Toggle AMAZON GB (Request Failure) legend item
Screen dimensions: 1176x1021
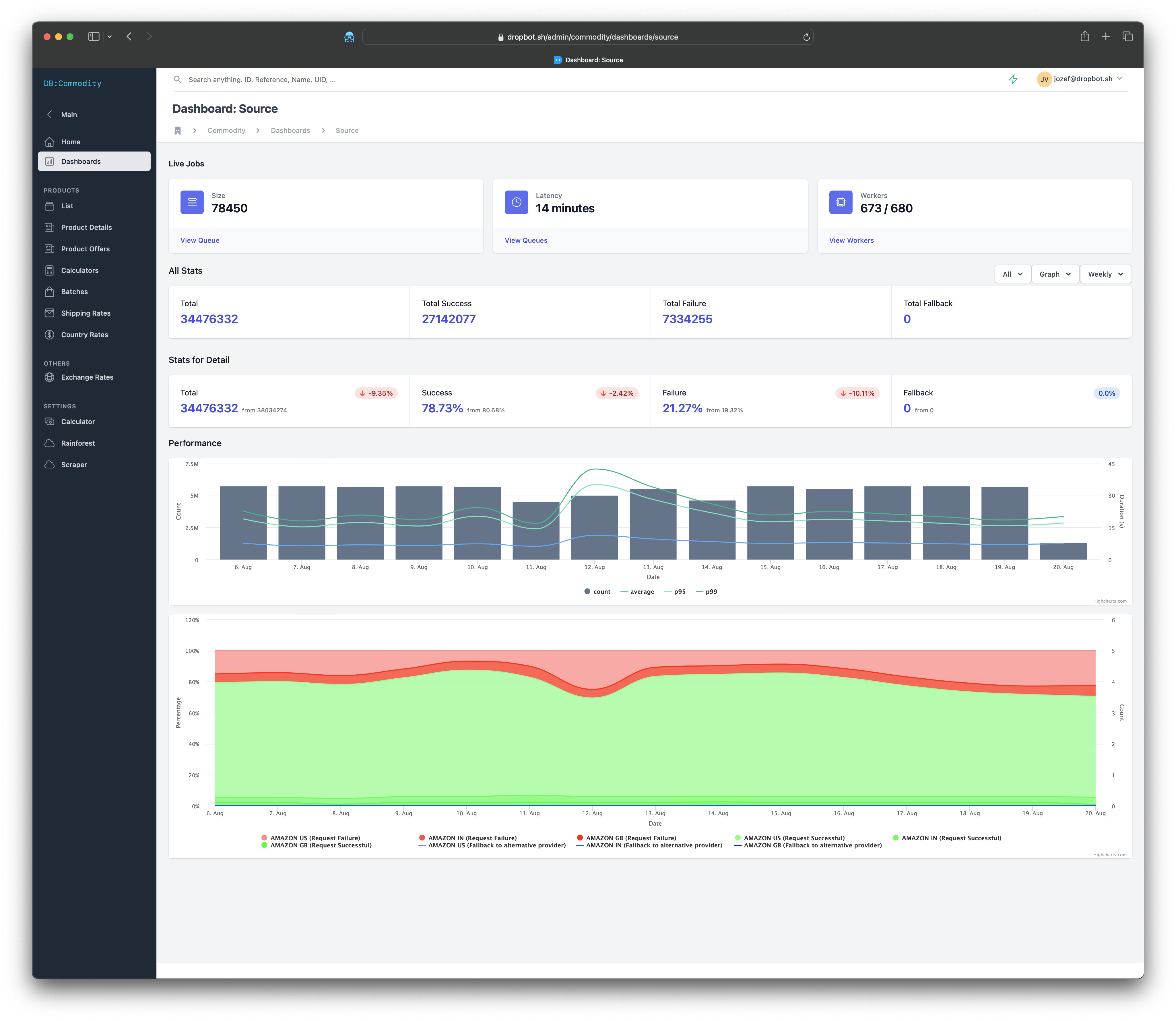627,838
